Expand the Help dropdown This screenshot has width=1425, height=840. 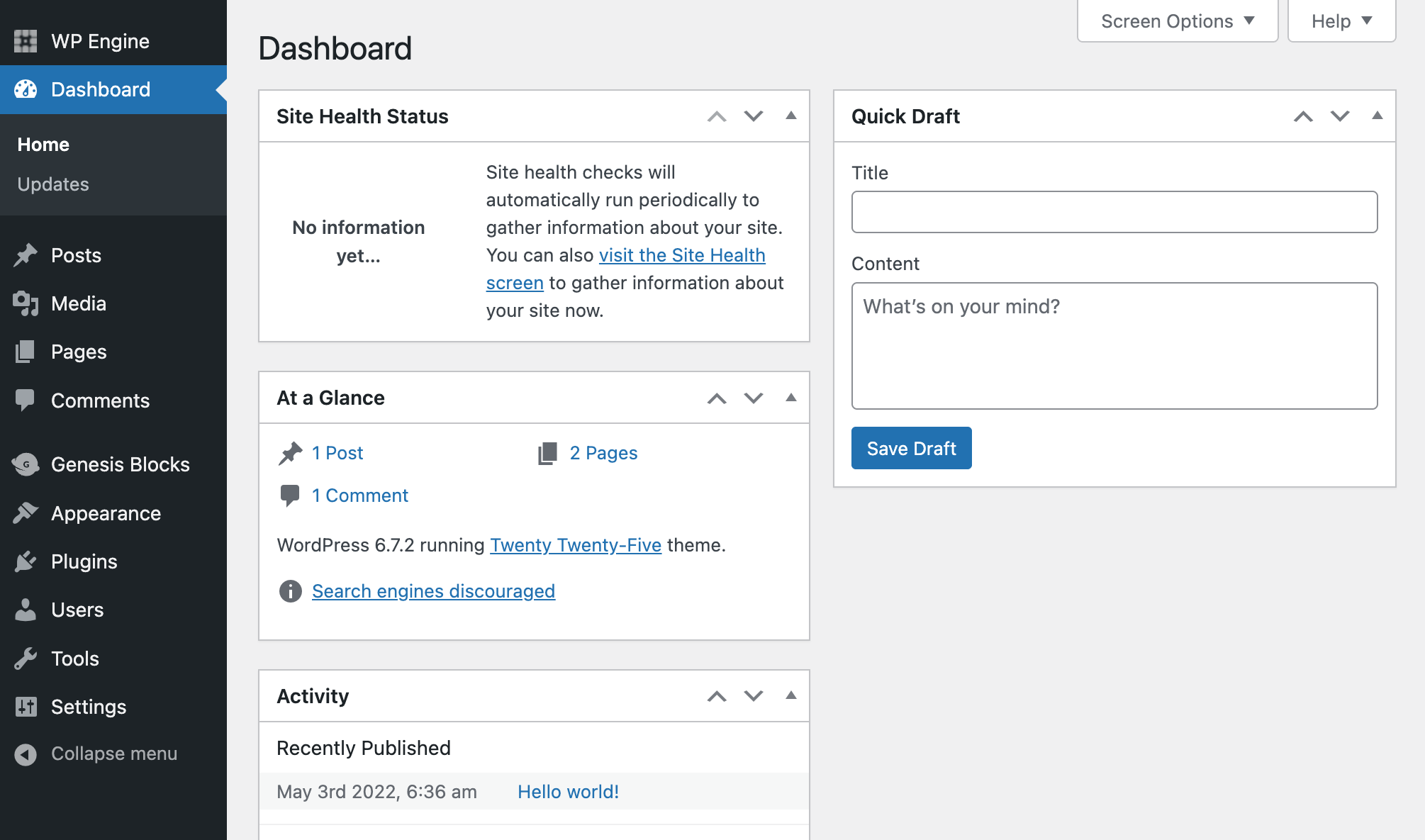pyautogui.click(x=1341, y=21)
